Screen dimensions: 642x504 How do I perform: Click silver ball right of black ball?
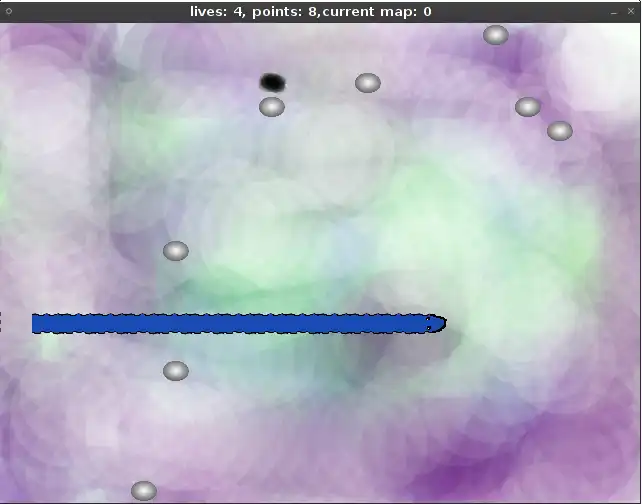click(x=368, y=83)
